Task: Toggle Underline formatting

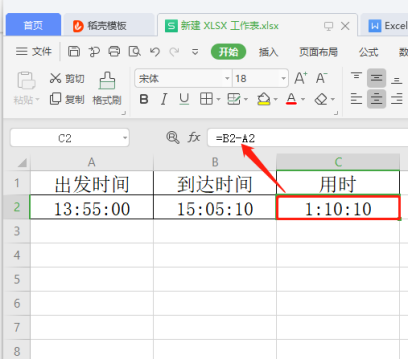Action: pyautogui.click(x=184, y=99)
